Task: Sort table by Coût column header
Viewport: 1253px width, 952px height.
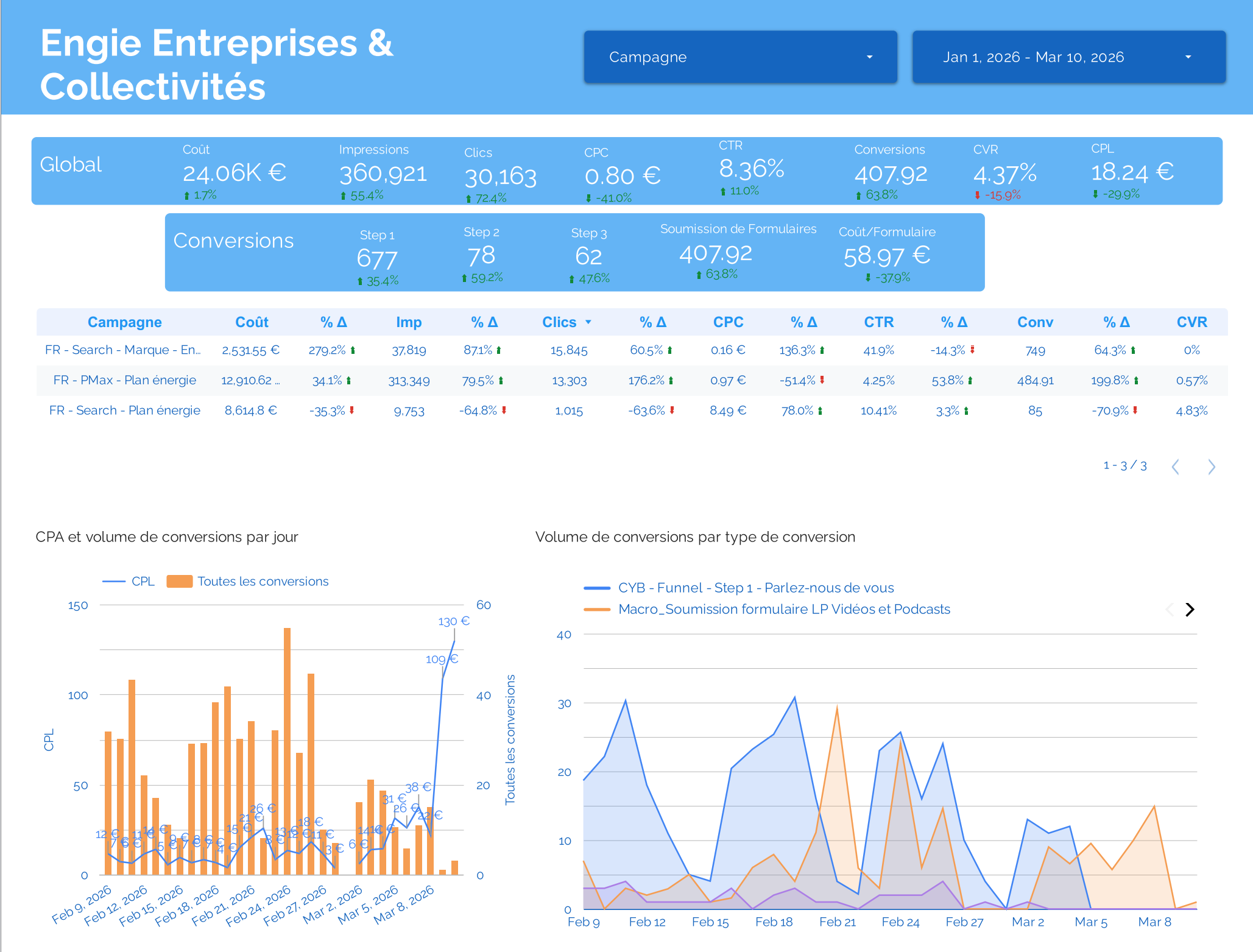Action: tap(252, 322)
